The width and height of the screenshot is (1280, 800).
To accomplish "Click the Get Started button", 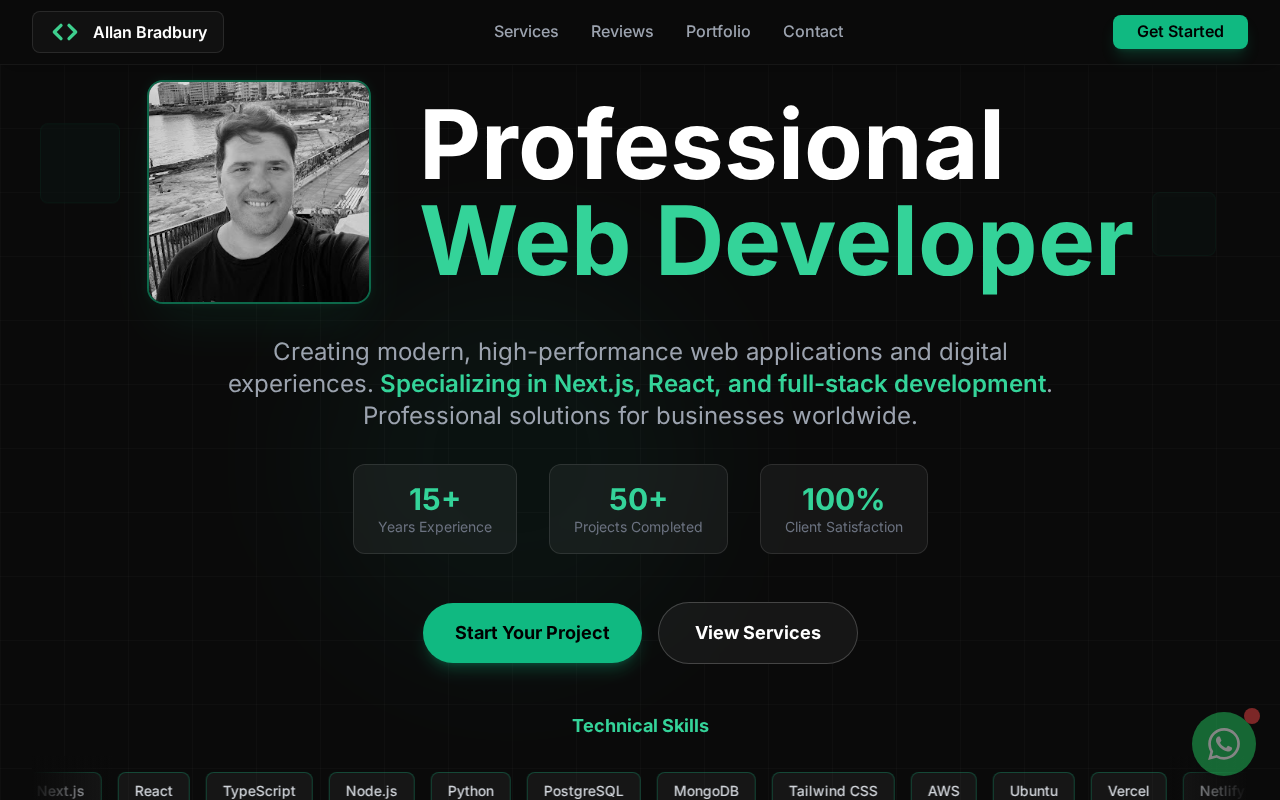I will click(1180, 32).
